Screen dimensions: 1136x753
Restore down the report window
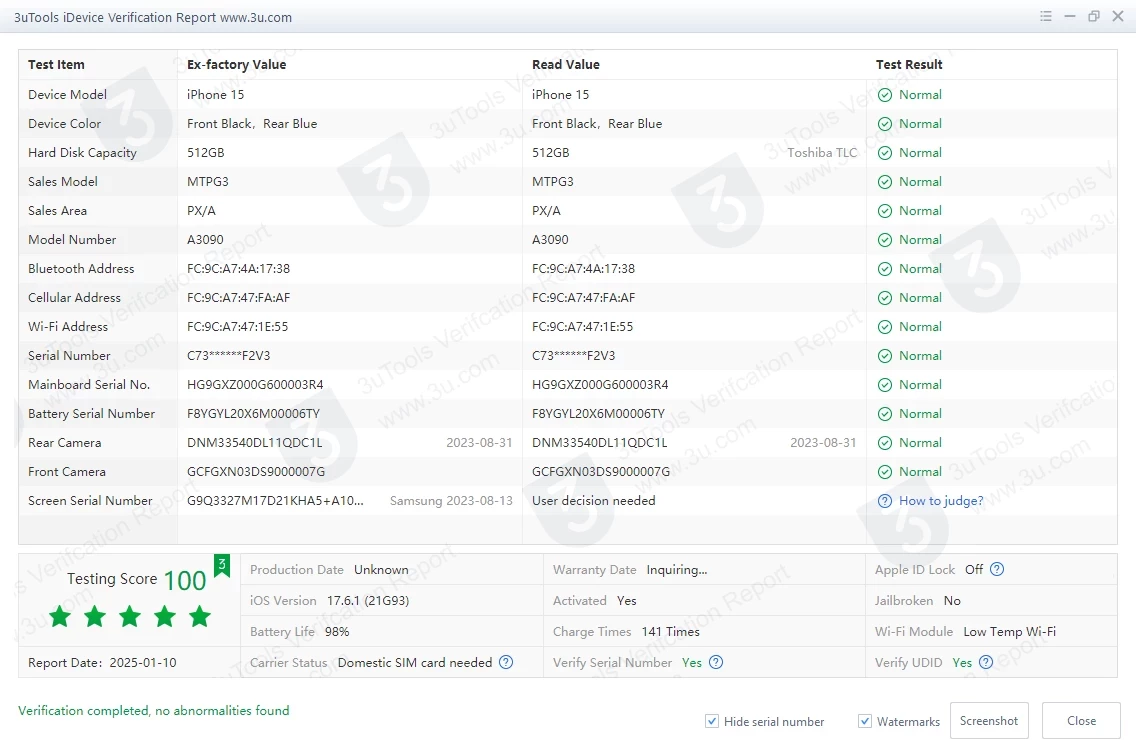pyautogui.click(x=1094, y=16)
